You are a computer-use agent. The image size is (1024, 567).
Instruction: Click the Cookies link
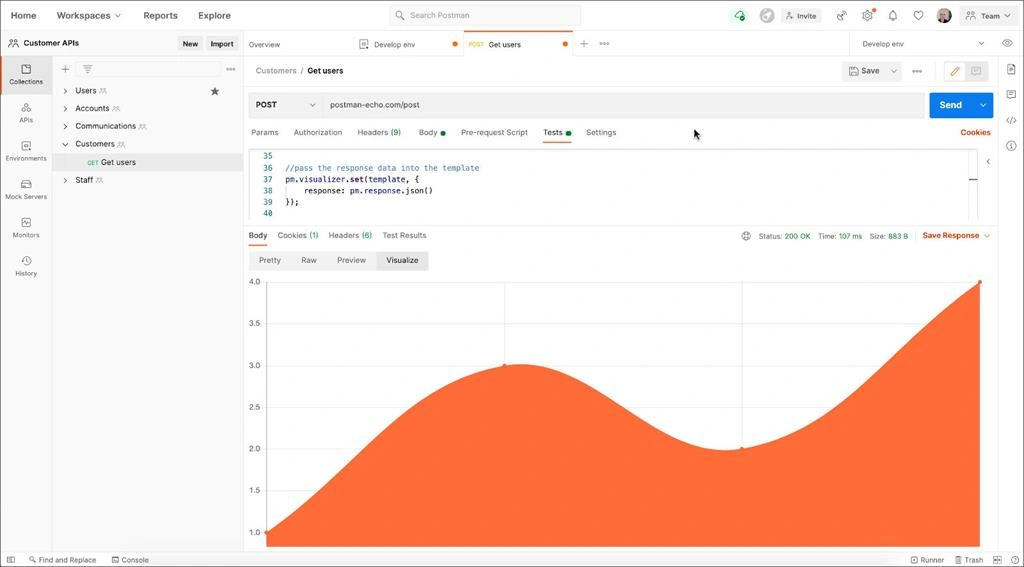click(975, 133)
